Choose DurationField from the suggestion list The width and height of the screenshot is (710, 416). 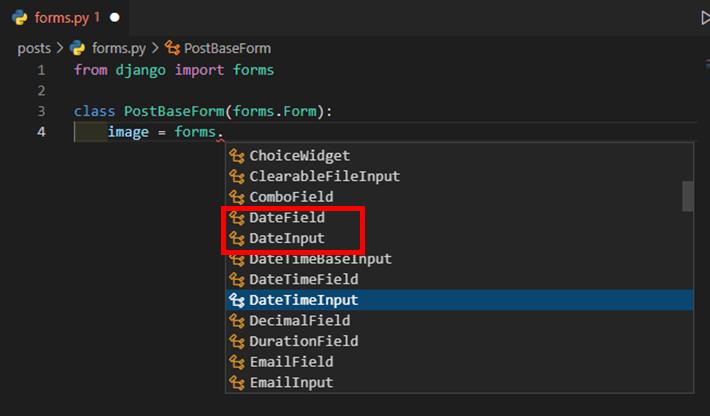[460, 341]
